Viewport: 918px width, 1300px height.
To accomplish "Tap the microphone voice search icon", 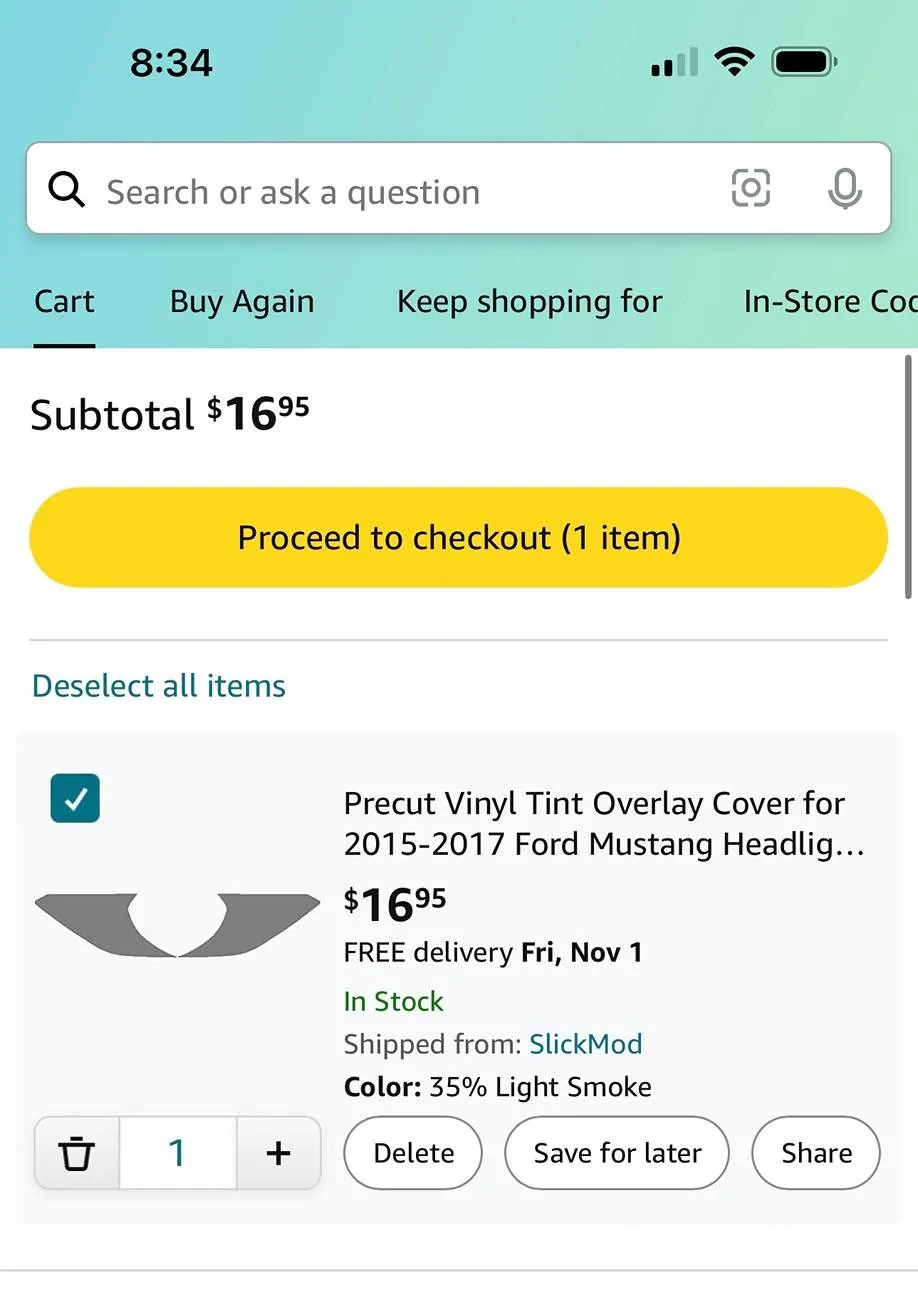I will coord(845,188).
